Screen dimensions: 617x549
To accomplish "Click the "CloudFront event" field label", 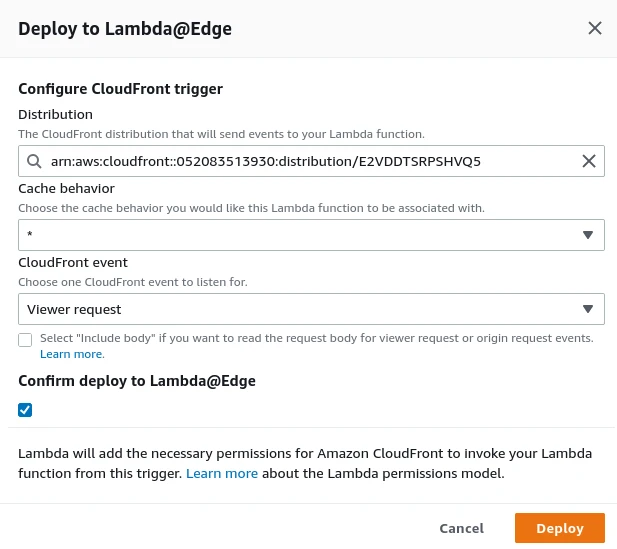I will 72,262.
